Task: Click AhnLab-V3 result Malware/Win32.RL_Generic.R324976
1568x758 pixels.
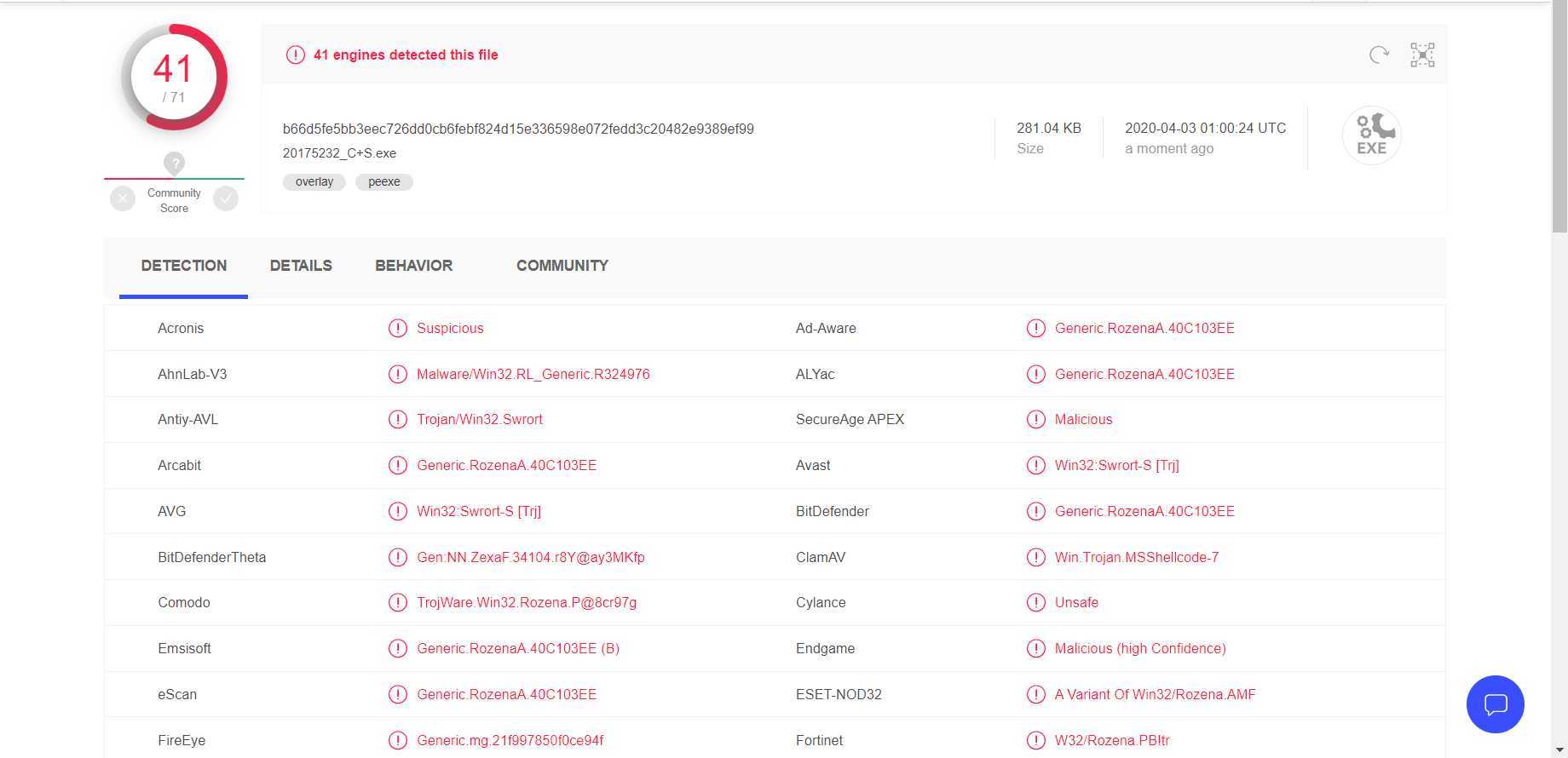Action: pos(533,374)
